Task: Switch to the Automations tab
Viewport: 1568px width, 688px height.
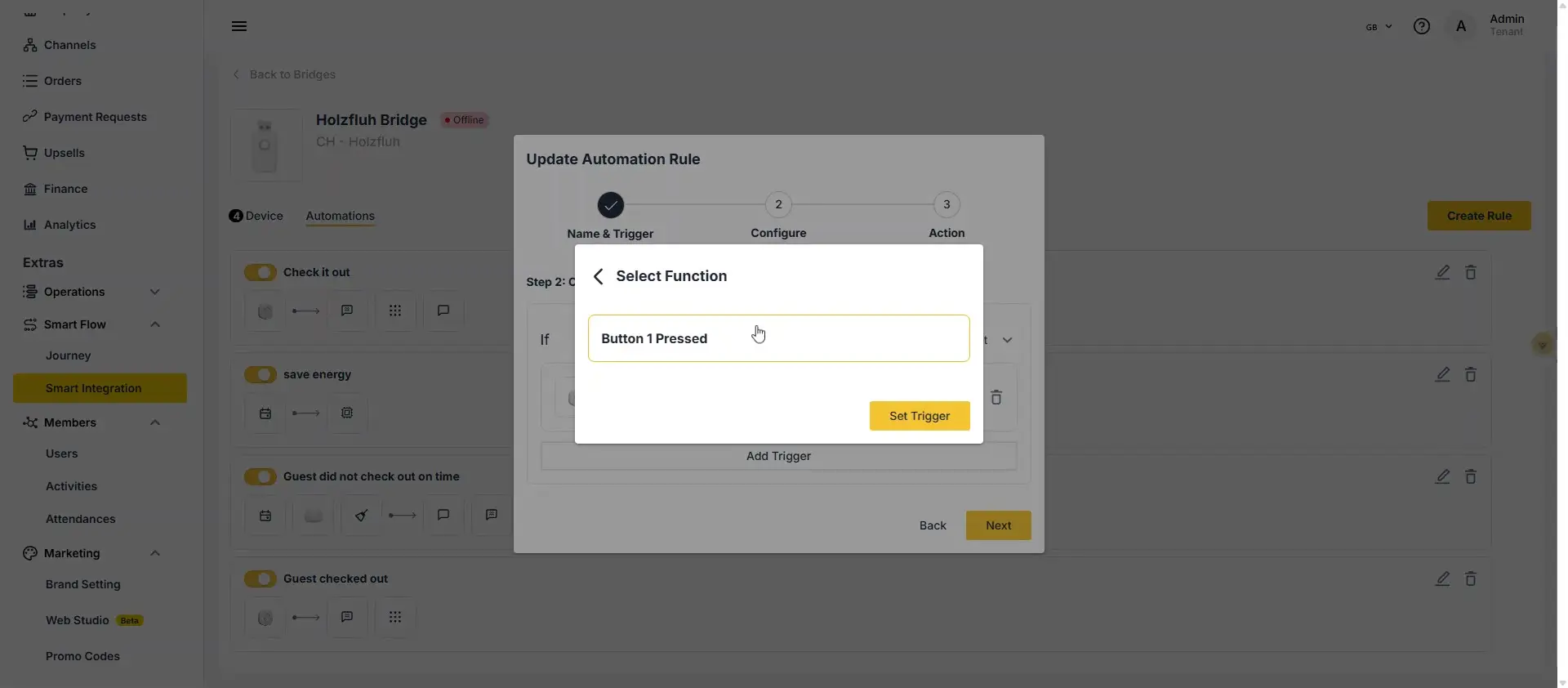Action: point(340,216)
